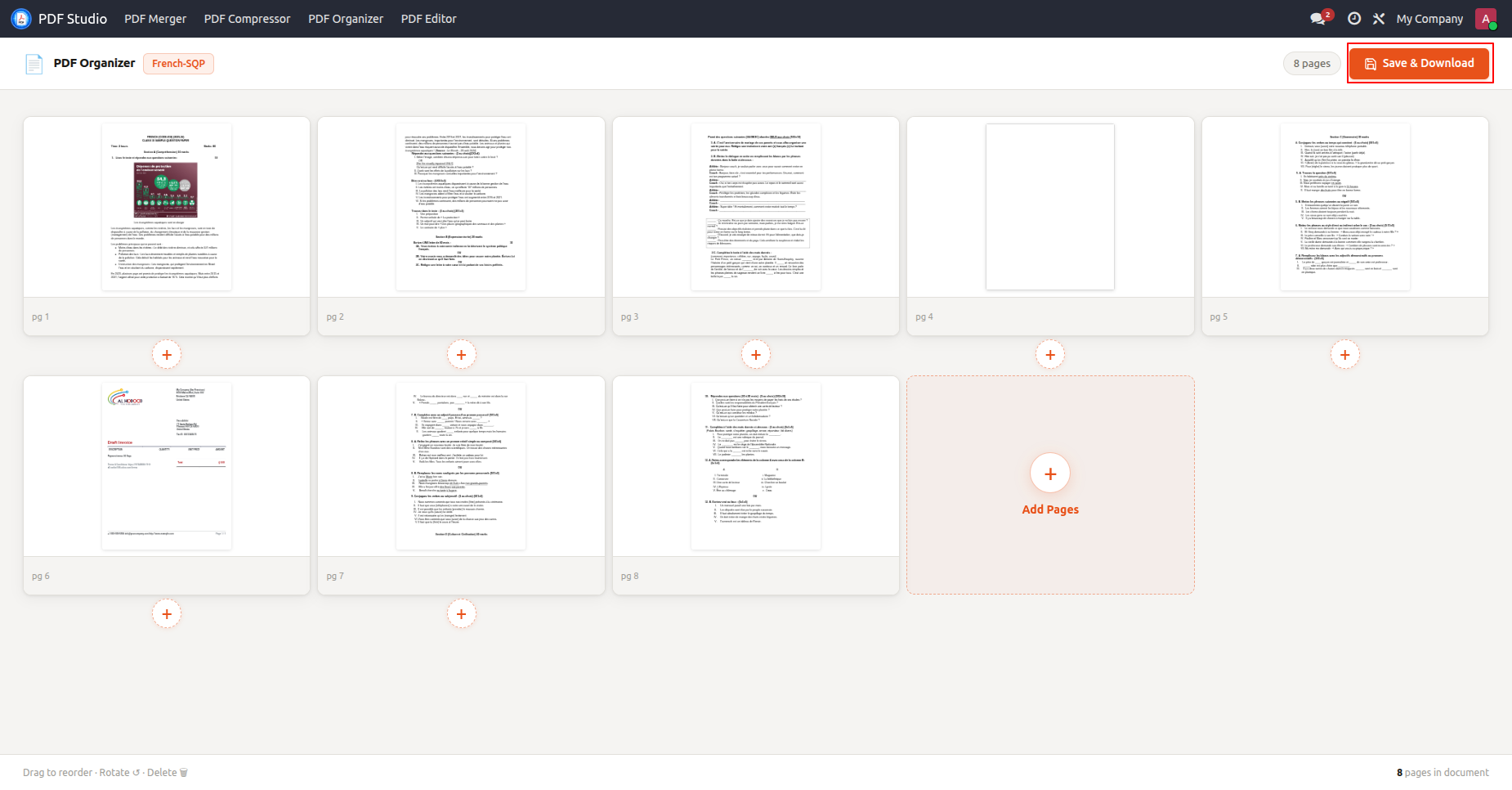The height and width of the screenshot is (790, 1512).
Task: Insert pages after pg 4 plus button
Action: pos(1050,354)
